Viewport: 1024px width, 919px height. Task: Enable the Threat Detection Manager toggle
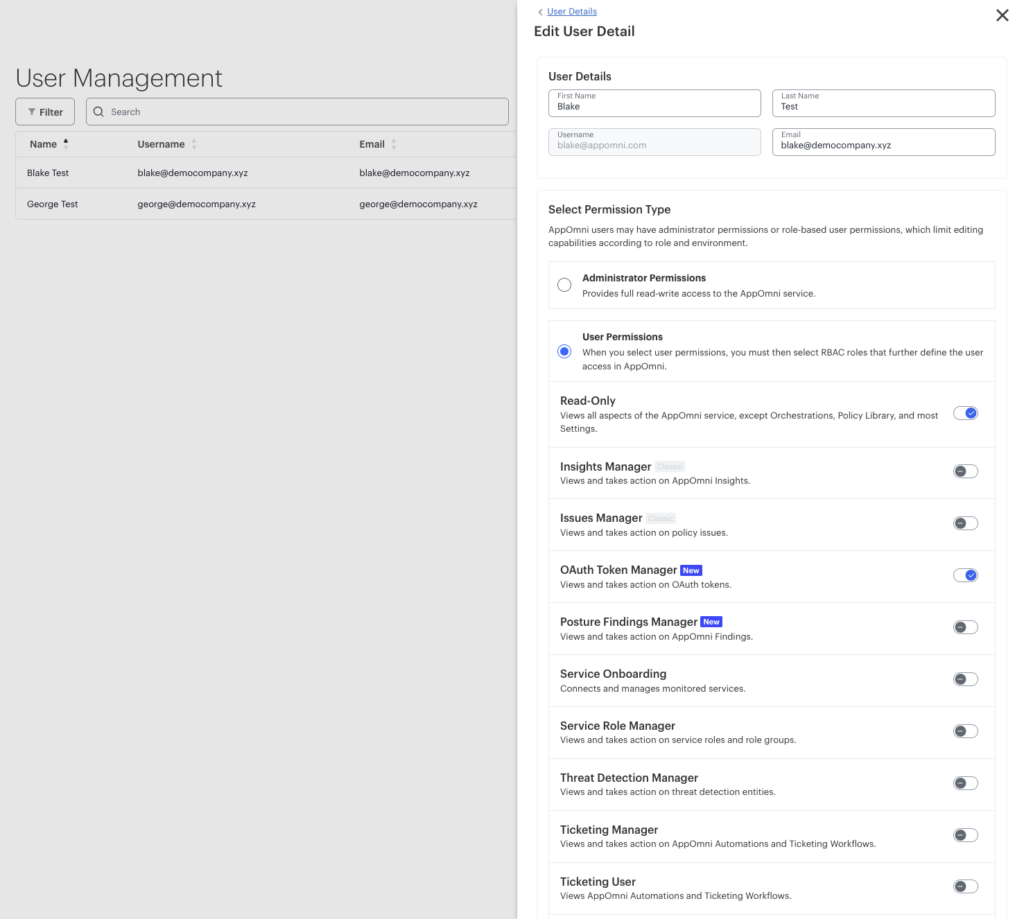tap(965, 782)
